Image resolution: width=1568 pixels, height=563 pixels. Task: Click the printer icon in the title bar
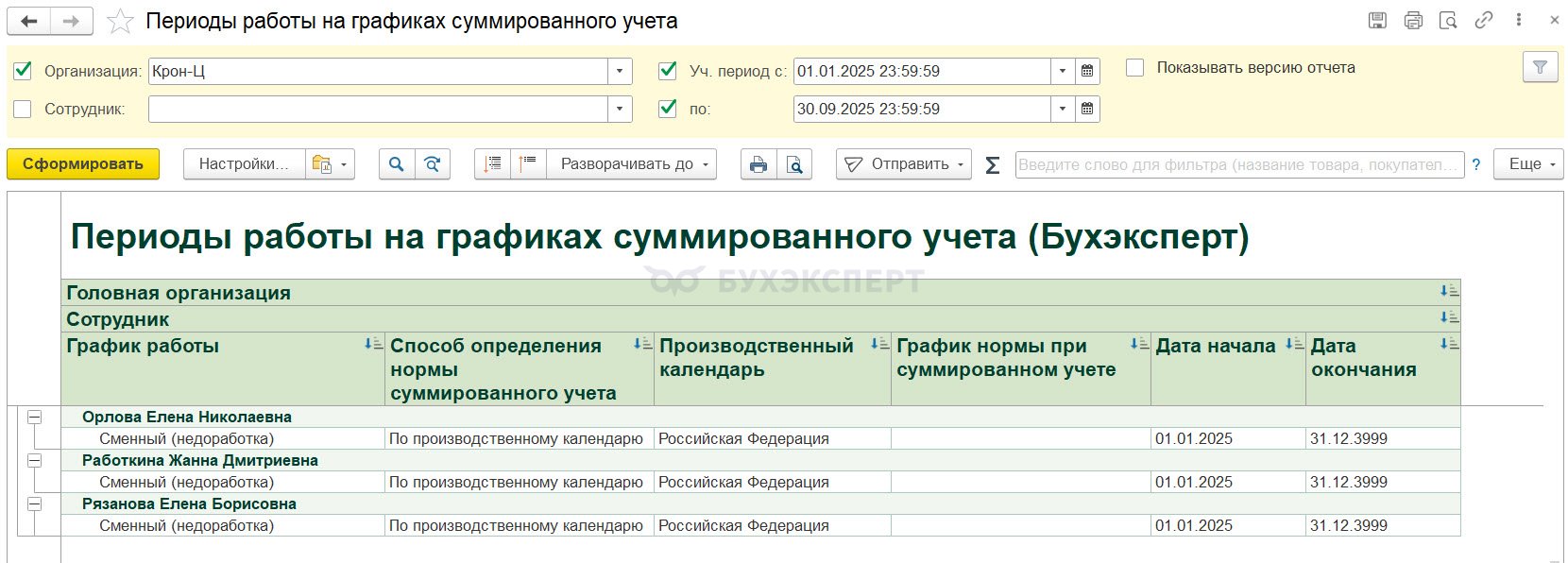(x=1413, y=20)
